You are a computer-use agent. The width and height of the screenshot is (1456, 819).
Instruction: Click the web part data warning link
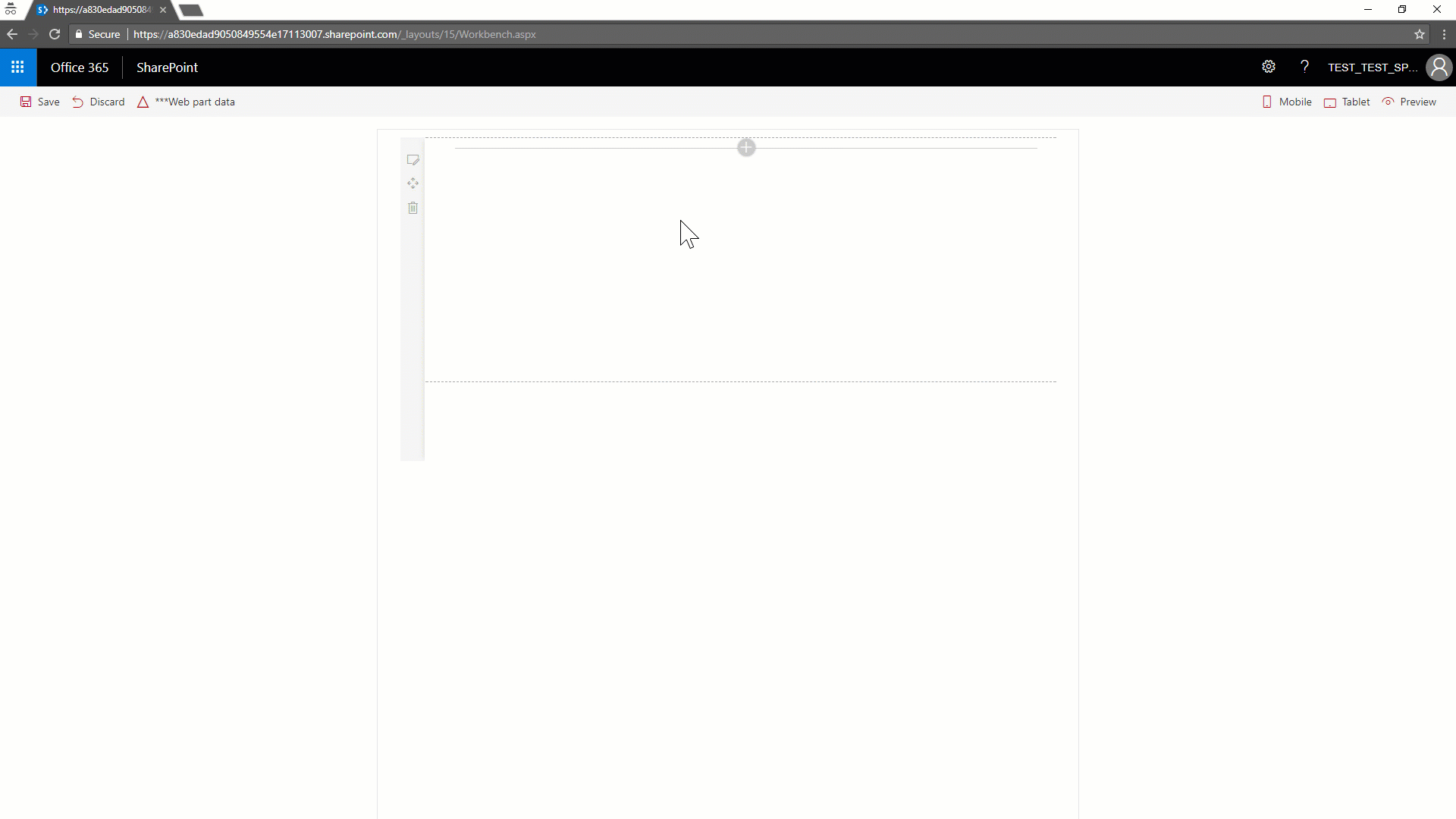185,101
